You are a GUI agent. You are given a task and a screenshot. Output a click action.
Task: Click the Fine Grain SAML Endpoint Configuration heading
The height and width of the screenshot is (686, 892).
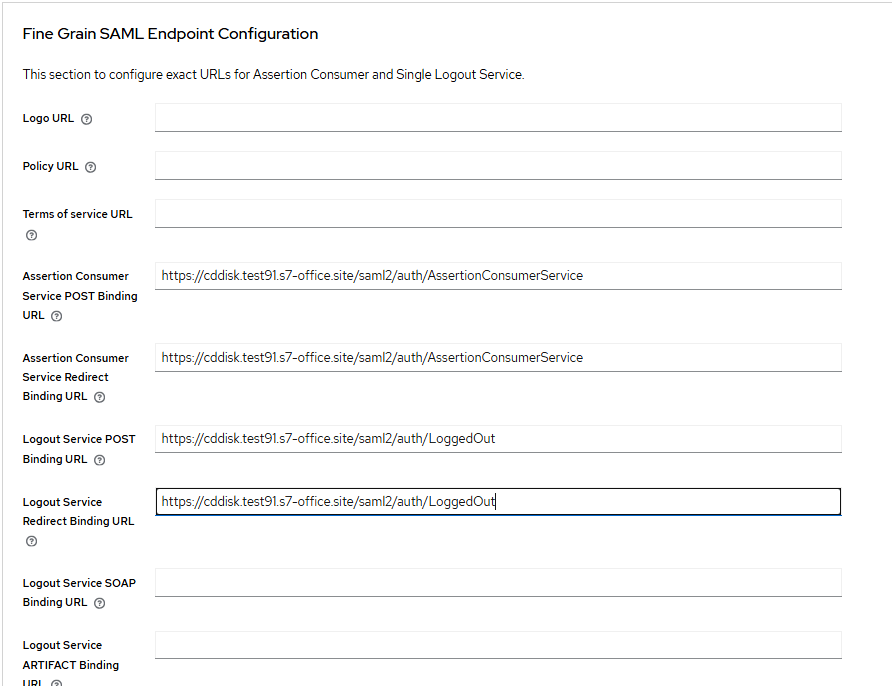pyautogui.click(x=170, y=34)
